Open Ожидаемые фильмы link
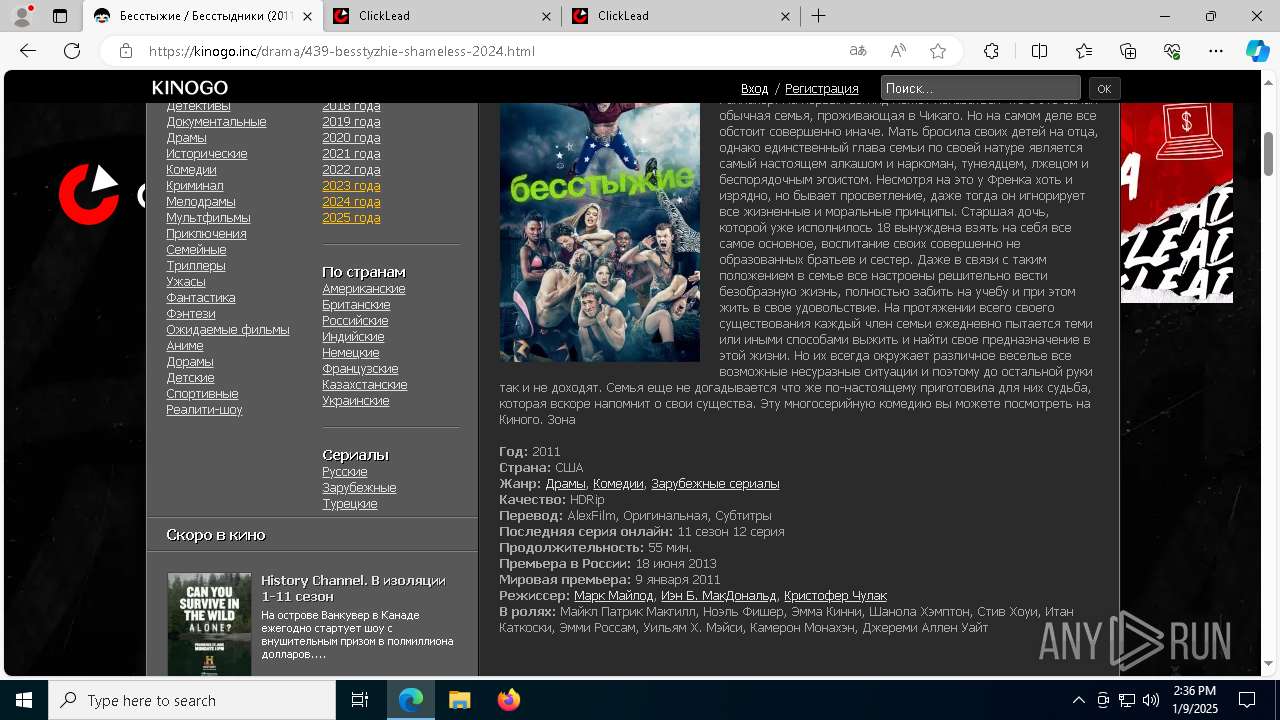 (x=228, y=330)
